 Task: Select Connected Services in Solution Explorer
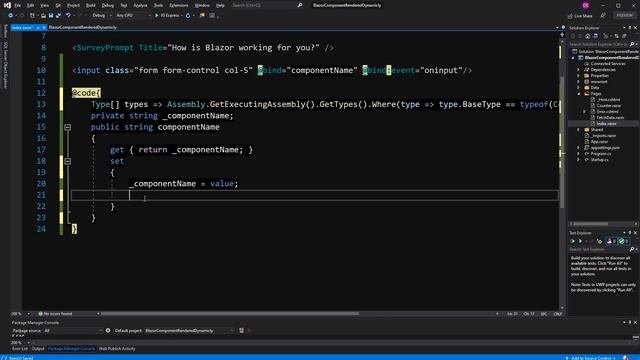tap(608, 64)
